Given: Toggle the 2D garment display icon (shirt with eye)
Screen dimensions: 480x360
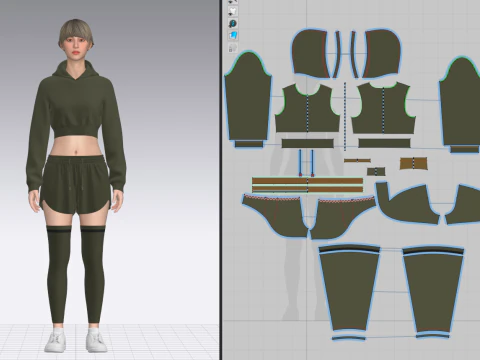Looking at the screenshot, I should click(233, 11).
